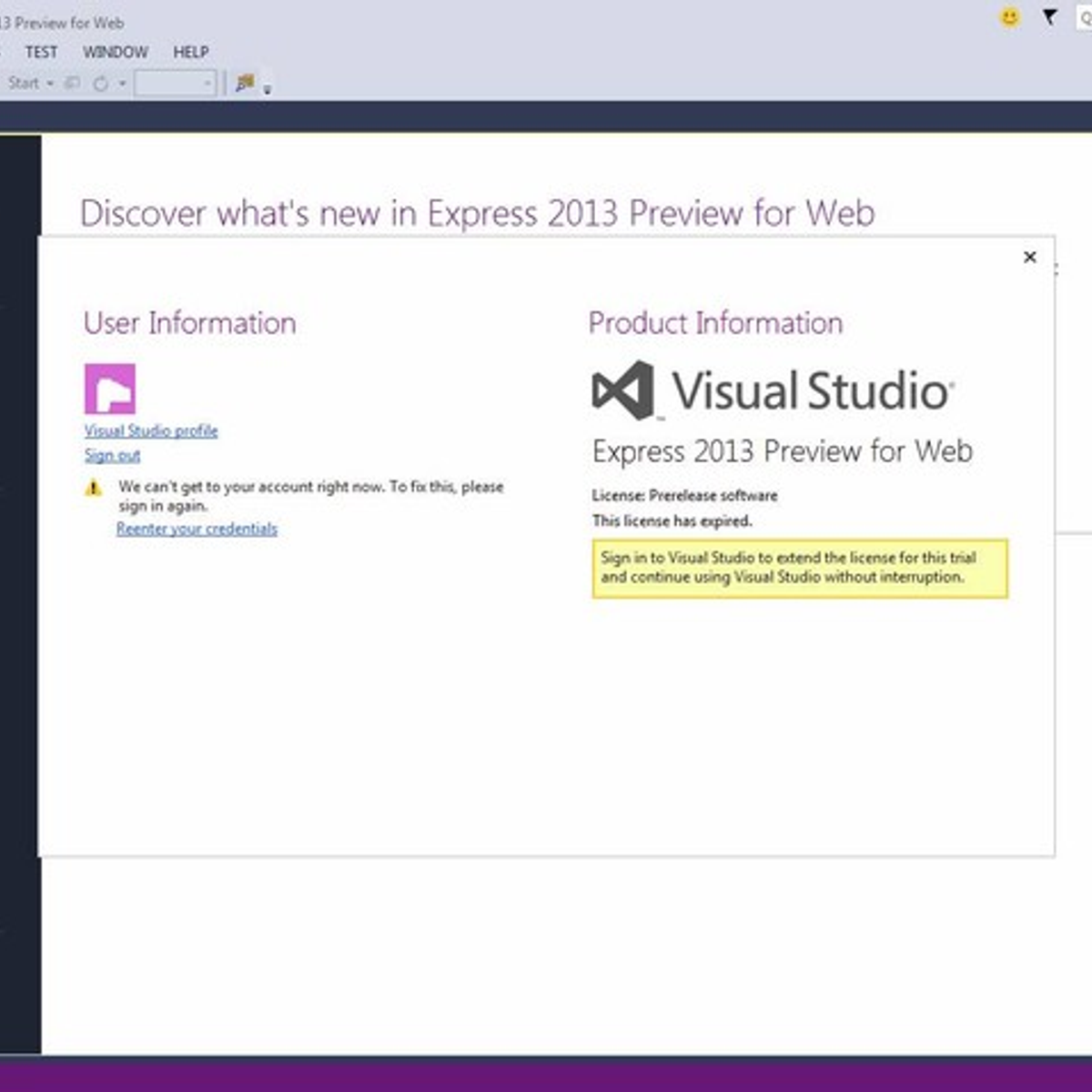This screenshot has height=1092, width=1092.
Task: Close the account information dialog
Action: [1030, 258]
